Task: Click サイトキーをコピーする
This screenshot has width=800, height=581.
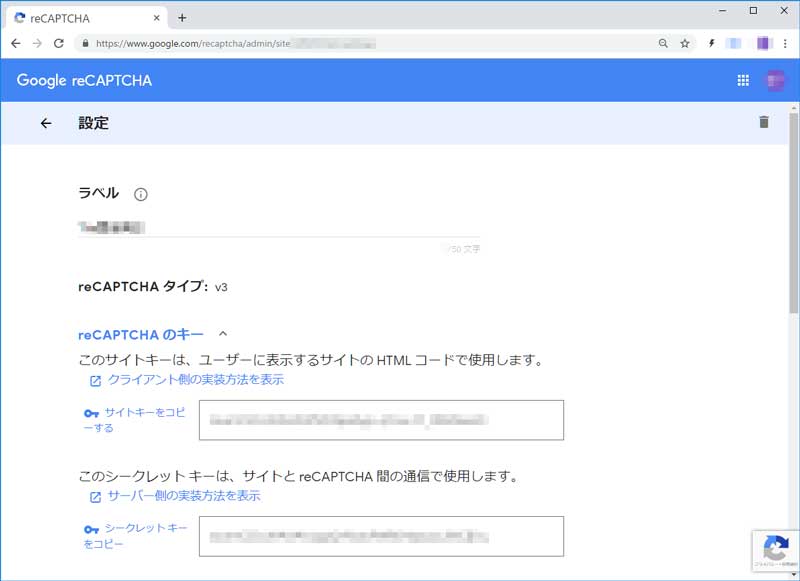Action: (x=135, y=420)
